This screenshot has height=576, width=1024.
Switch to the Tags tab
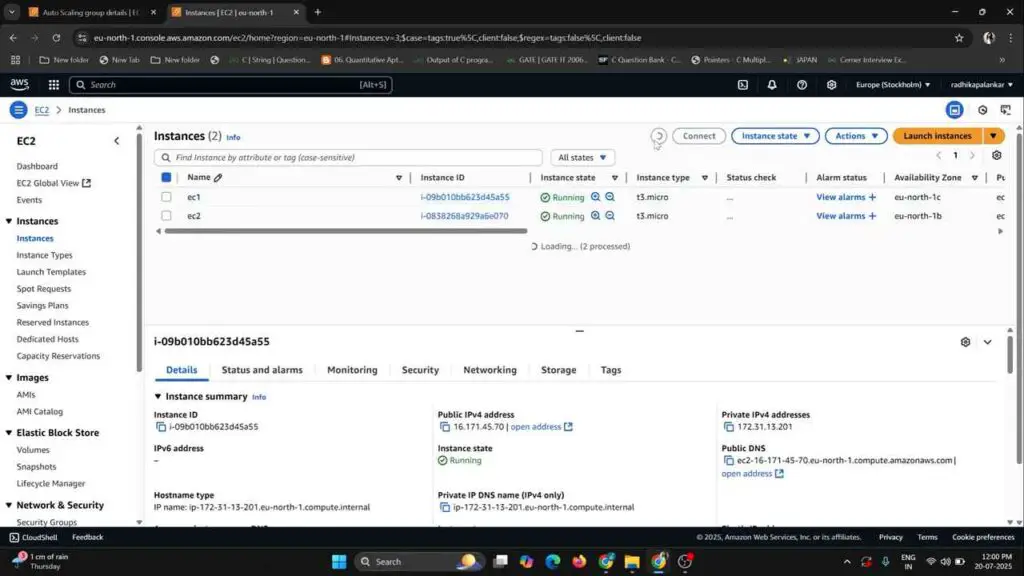pyautogui.click(x=611, y=370)
